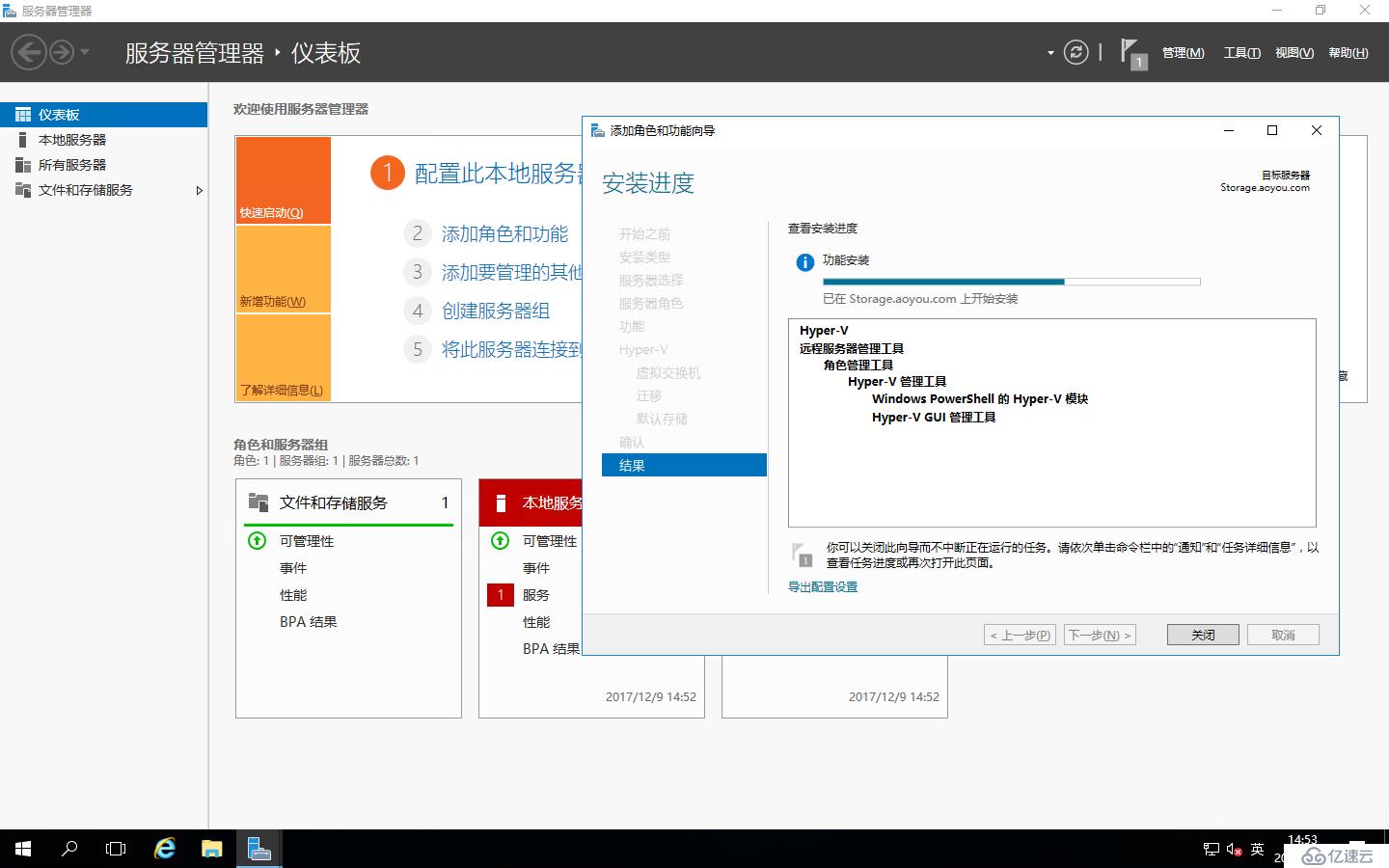Image resolution: width=1389 pixels, height=868 pixels.
Task: Select the 新增功能(W) tile
Action: (284, 269)
